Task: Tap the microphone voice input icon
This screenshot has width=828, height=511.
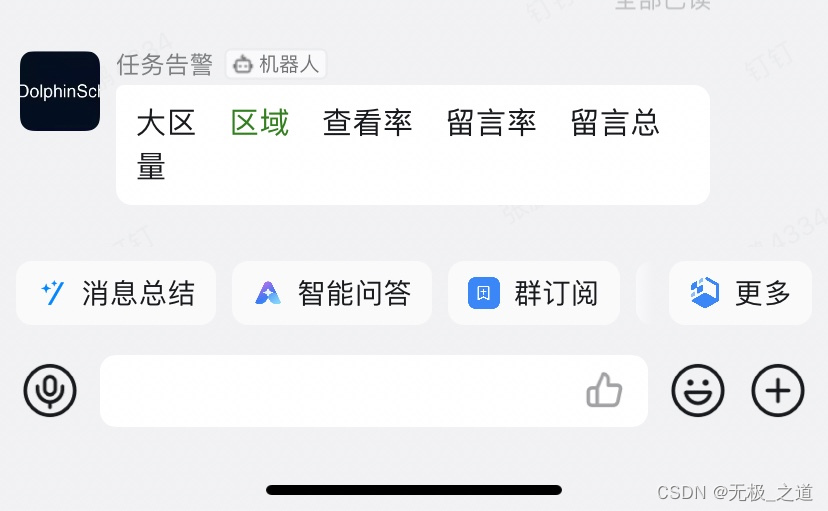Action: (x=50, y=391)
